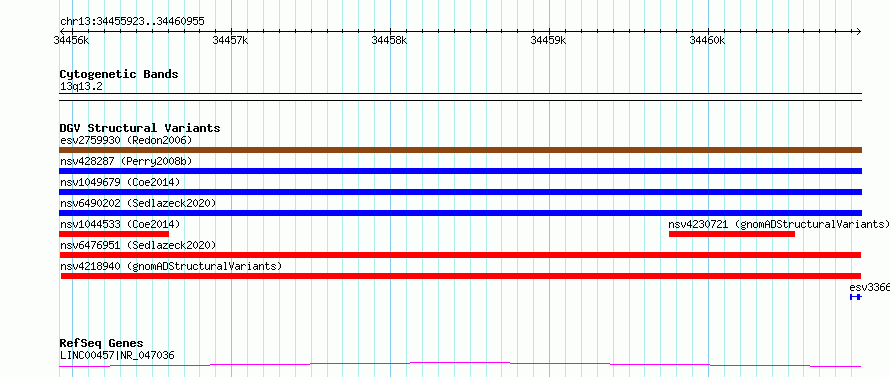The height and width of the screenshot is (377, 890).
Task: Click the ruler's right arrowhead
Action: point(859,31)
